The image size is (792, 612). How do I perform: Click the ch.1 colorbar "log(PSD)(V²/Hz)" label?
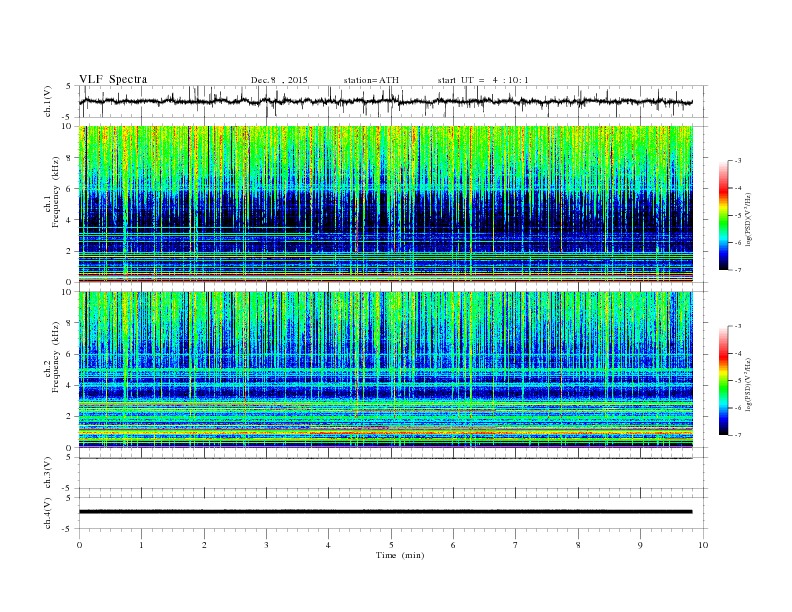[x=748, y=219]
